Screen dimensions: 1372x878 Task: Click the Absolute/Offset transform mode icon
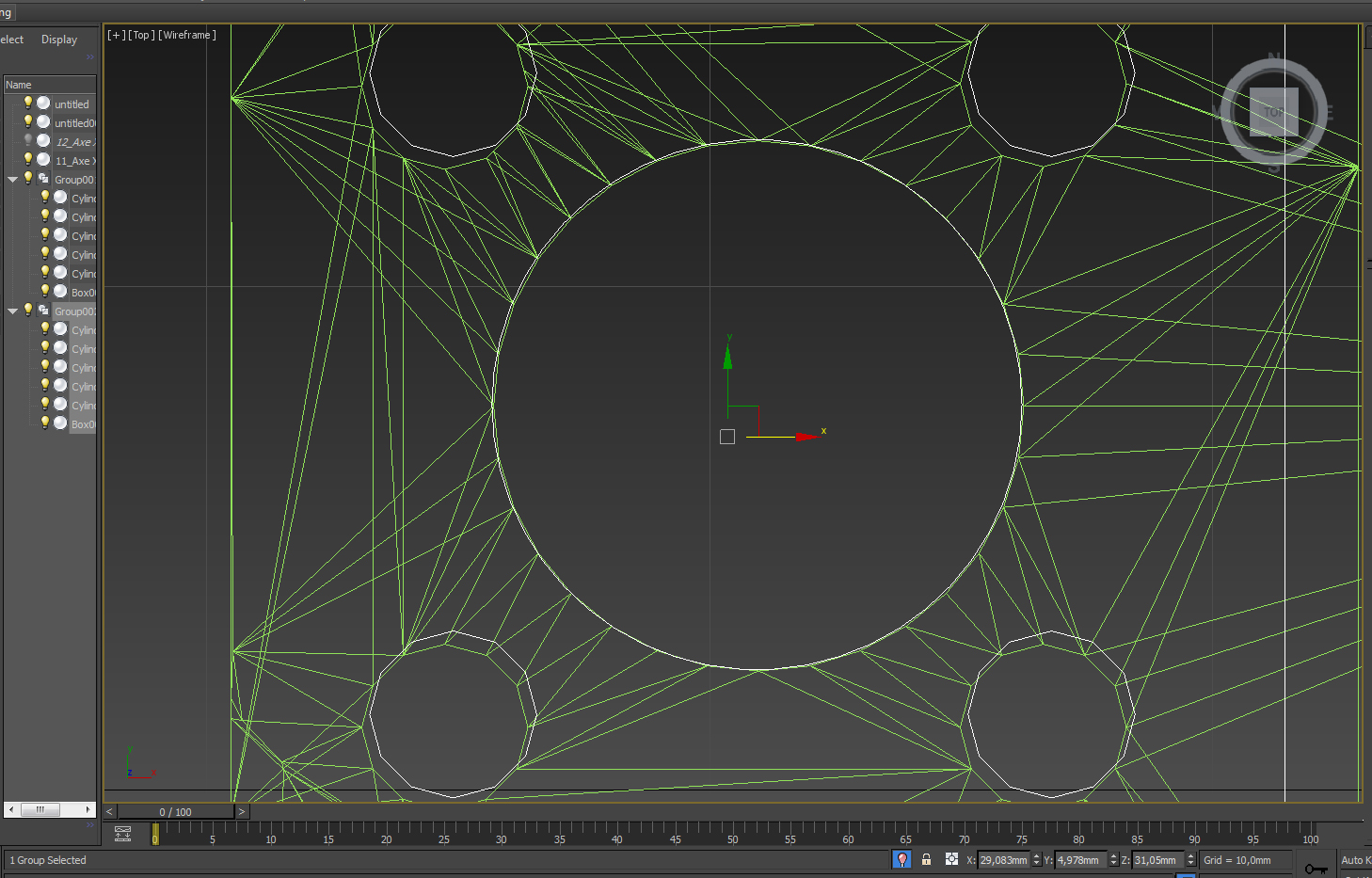(951, 859)
